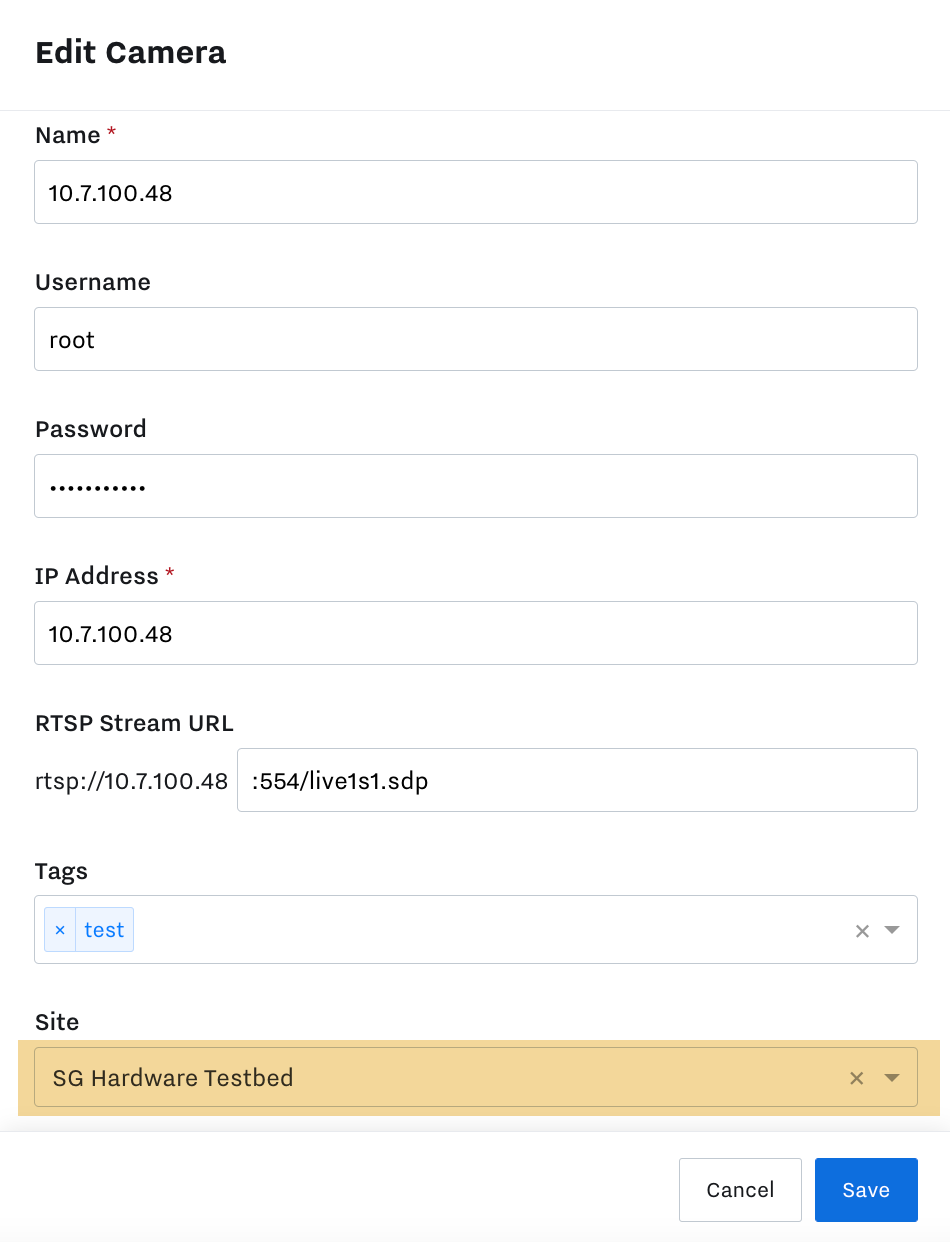Click the Password field label
The width and height of the screenshot is (950, 1242).
click(90, 429)
